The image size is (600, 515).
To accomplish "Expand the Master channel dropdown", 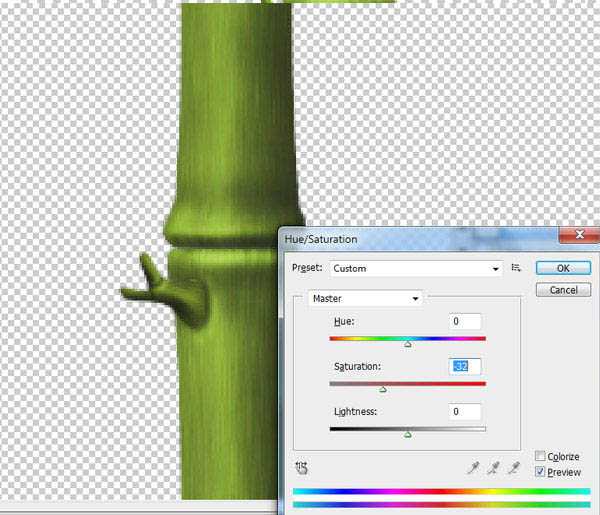I will click(365, 298).
